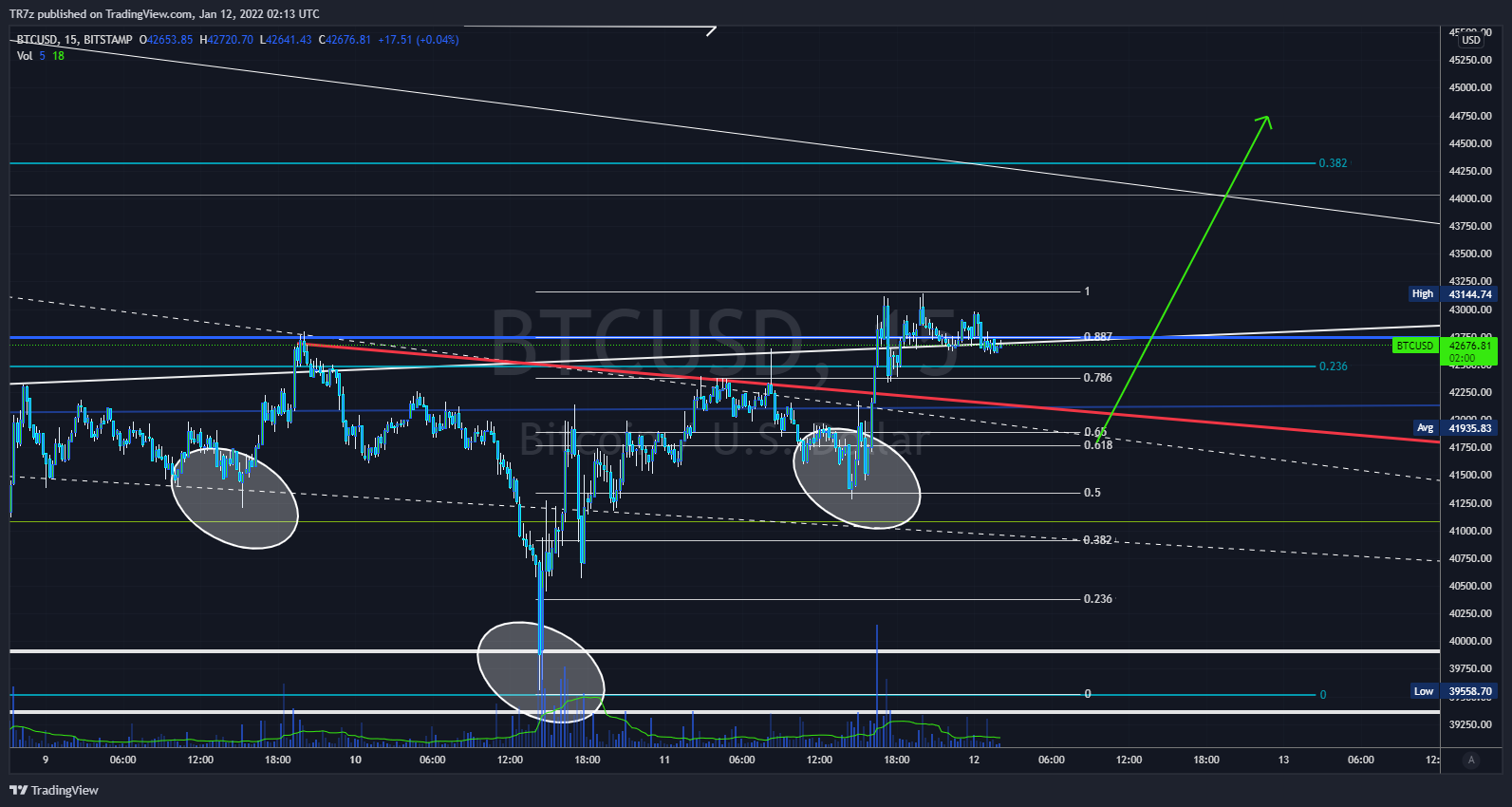
Task: Toggle the auto-scale 'A' button on the price axis
Action: click(x=1471, y=760)
